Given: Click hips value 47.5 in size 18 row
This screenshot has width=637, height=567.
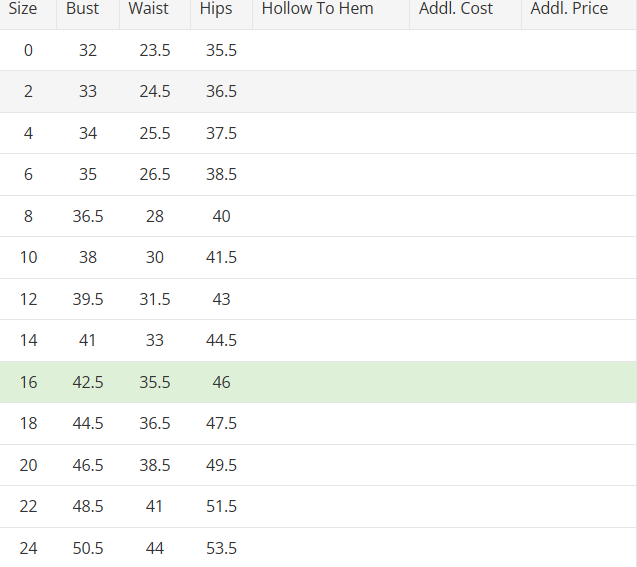Looking at the screenshot, I should click(221, 423).
